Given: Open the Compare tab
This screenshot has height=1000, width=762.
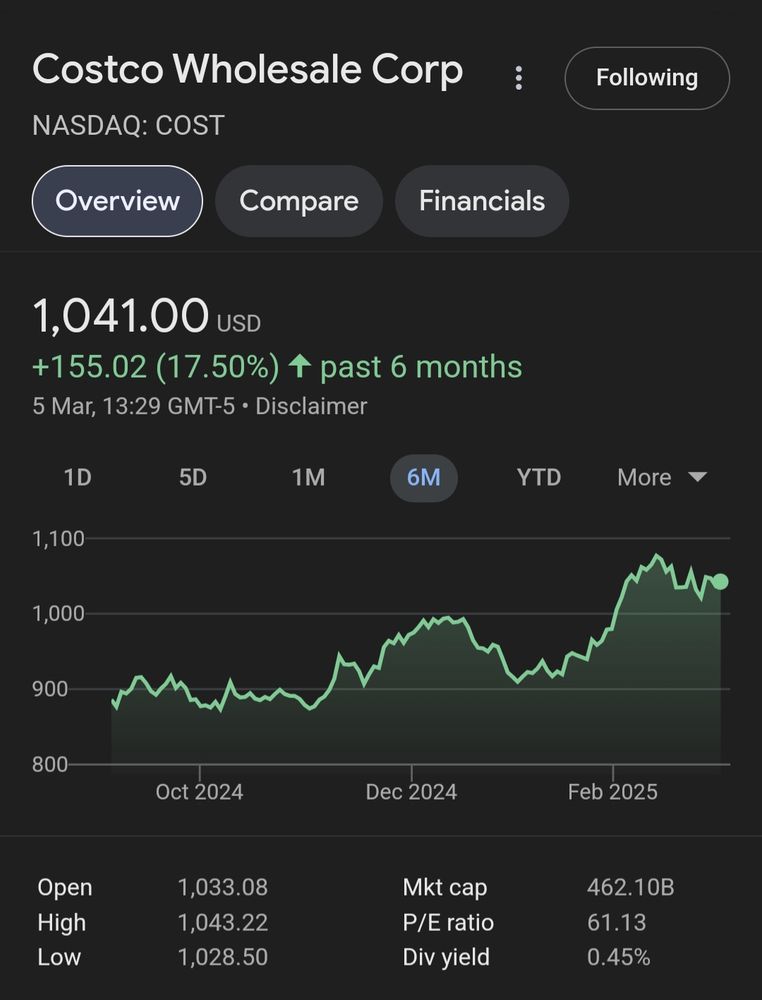Looking at the screenshot, I should click(298, 201).
